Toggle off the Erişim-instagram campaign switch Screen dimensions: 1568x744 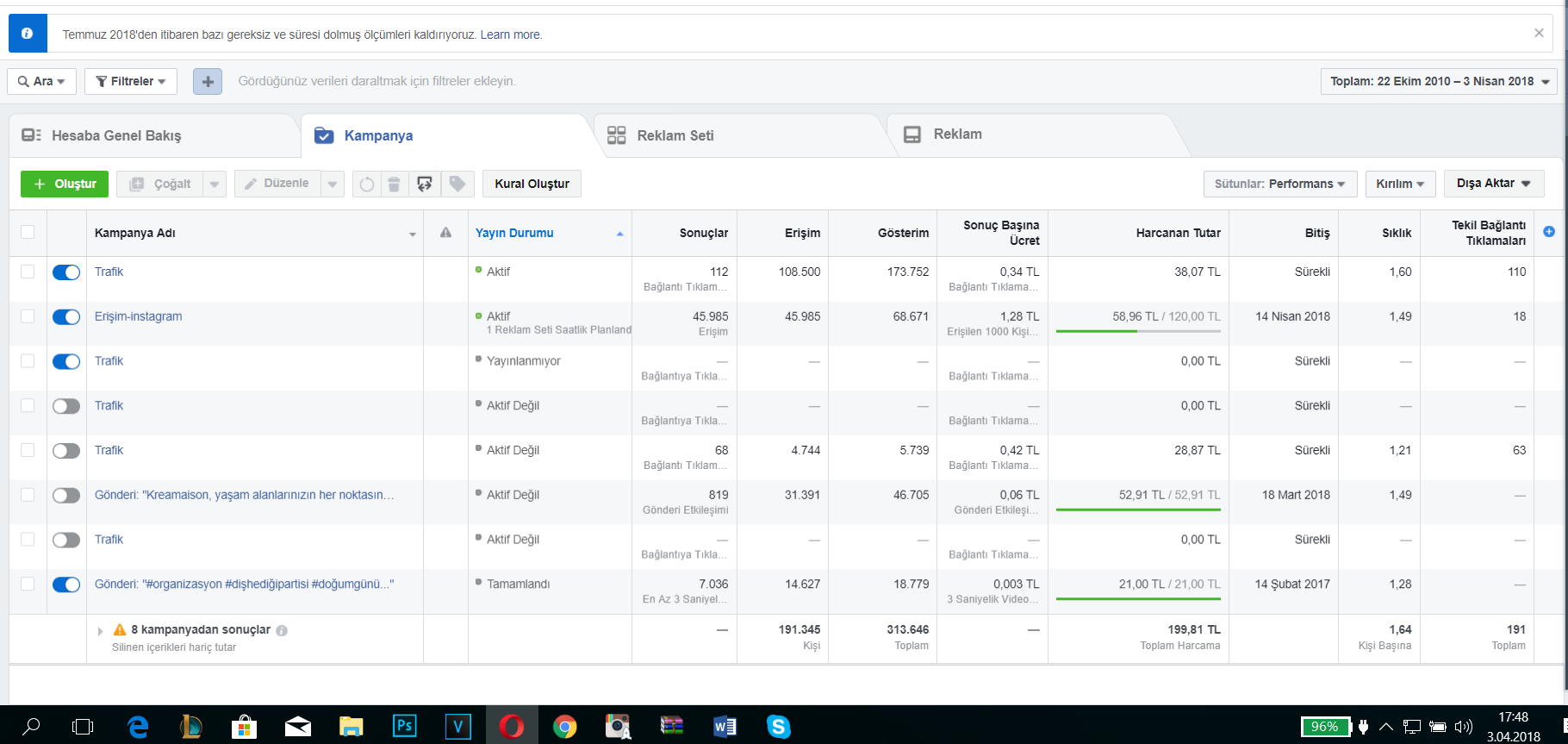pos(66,317)
